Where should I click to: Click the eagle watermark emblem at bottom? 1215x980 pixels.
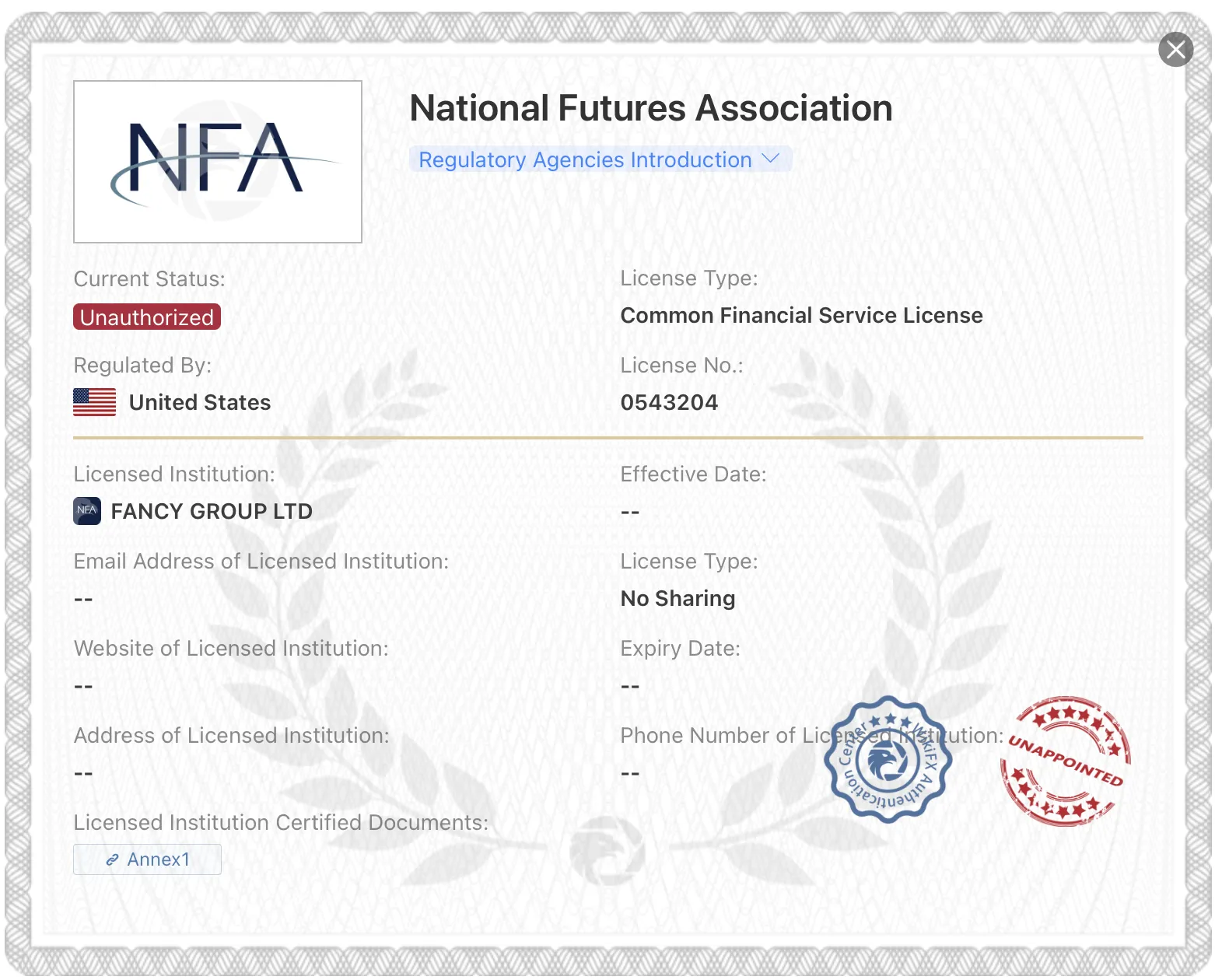click(x=607, y=850)
